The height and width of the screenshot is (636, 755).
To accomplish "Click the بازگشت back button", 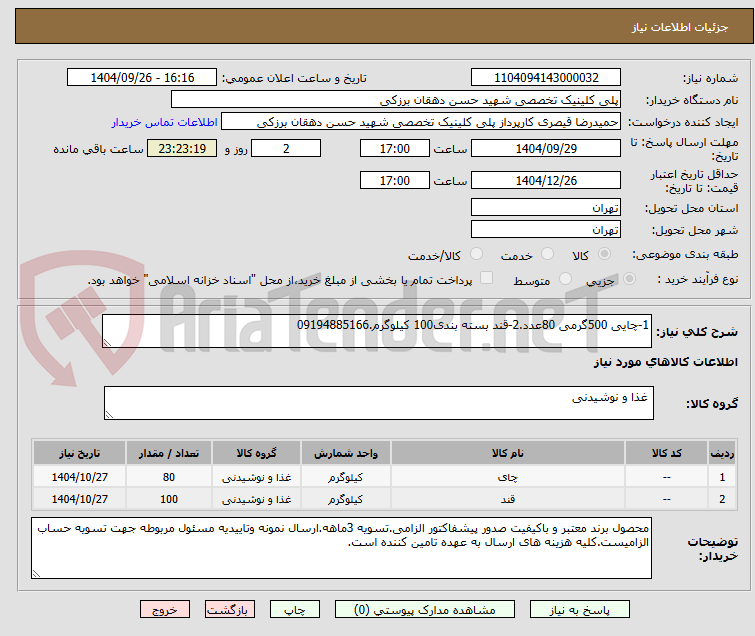I will (x=230, y=610).
